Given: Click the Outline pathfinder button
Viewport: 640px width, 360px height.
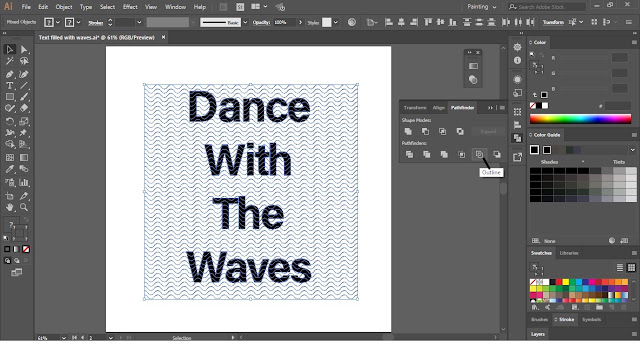Looking at the screenshot, I should 479,154.
